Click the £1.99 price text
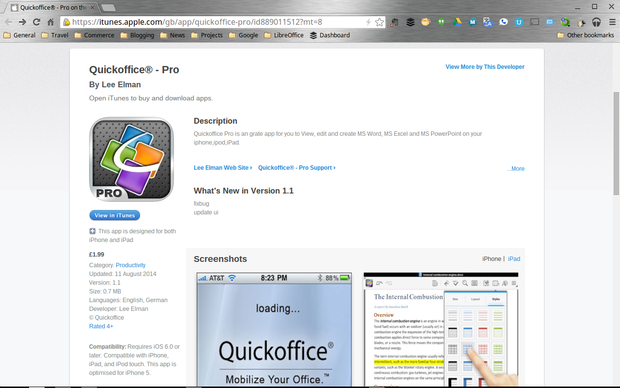620x388 pixels. pyautogui.click(x=96, y=255)
